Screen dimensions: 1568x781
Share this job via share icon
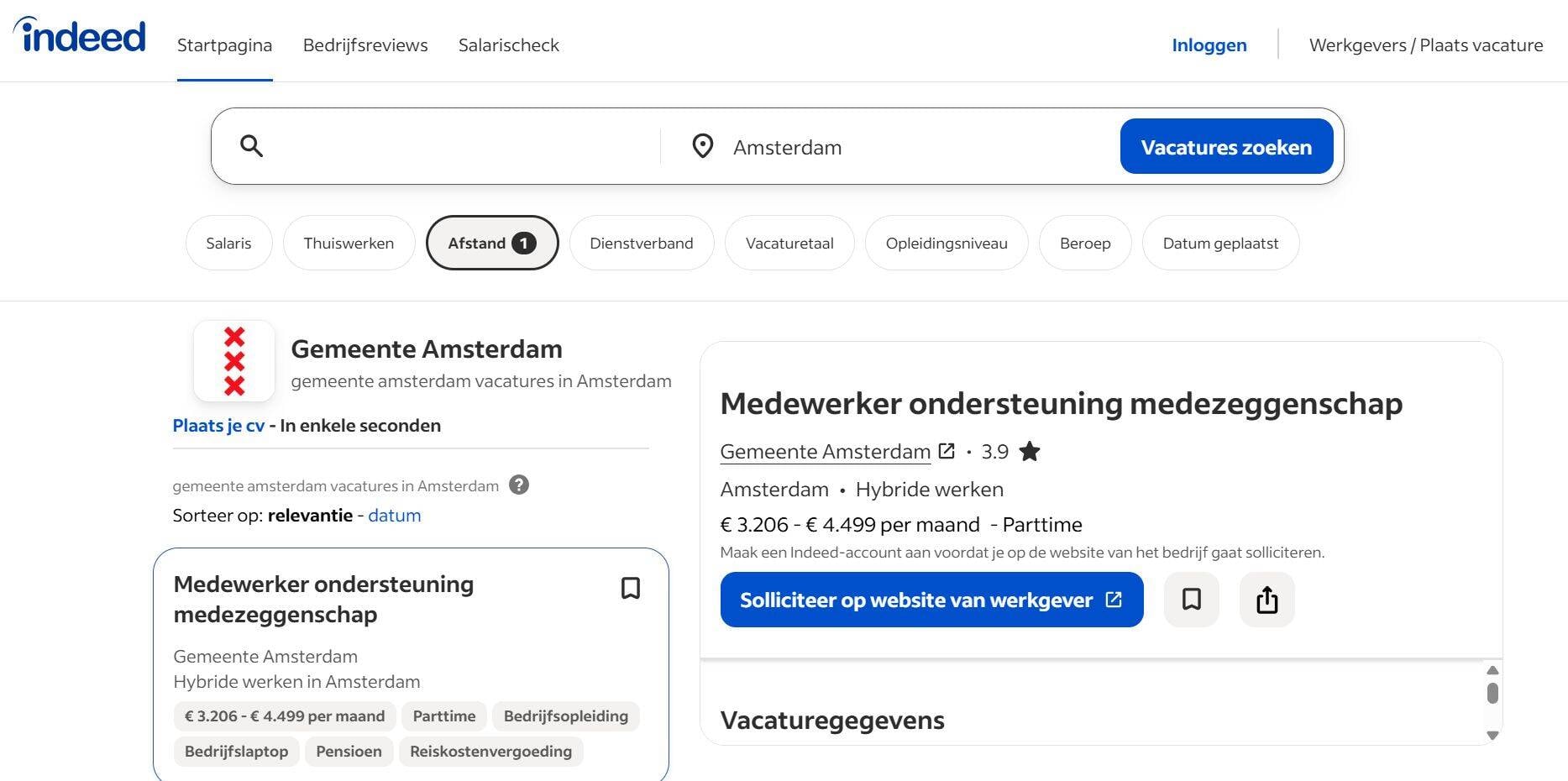pyautogui.click(x=1266, y=600)
